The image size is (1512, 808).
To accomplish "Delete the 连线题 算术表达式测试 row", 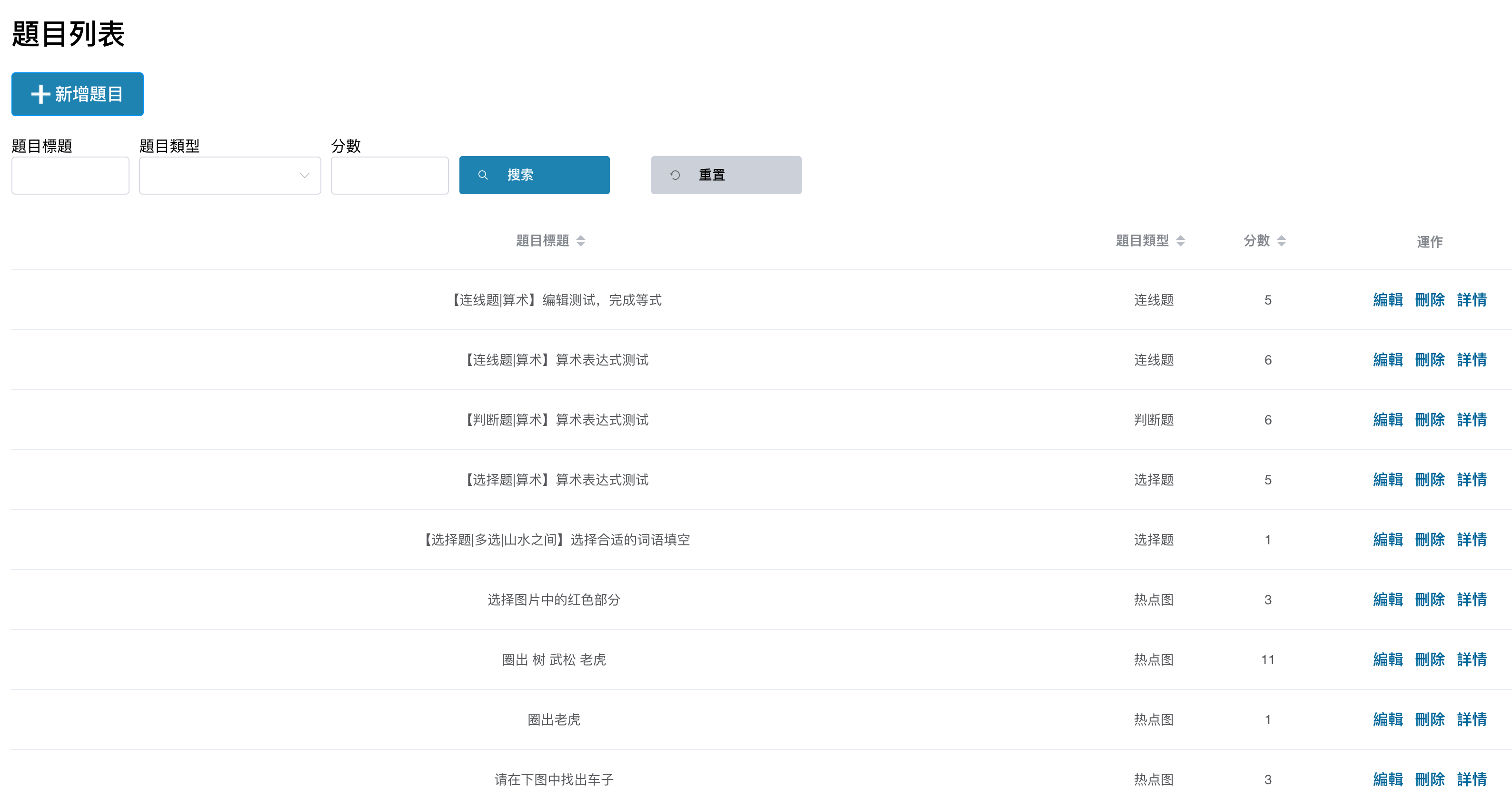I will (1430, 360).
